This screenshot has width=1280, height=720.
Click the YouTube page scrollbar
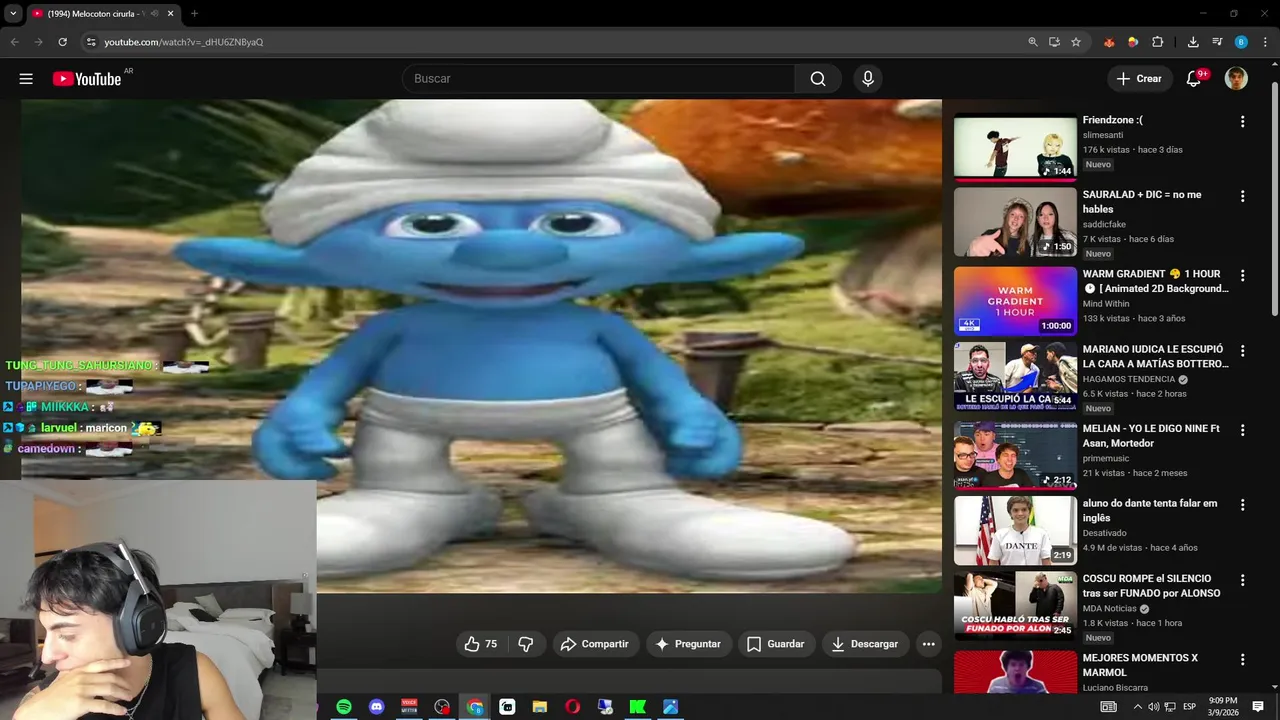point(1275,200)
